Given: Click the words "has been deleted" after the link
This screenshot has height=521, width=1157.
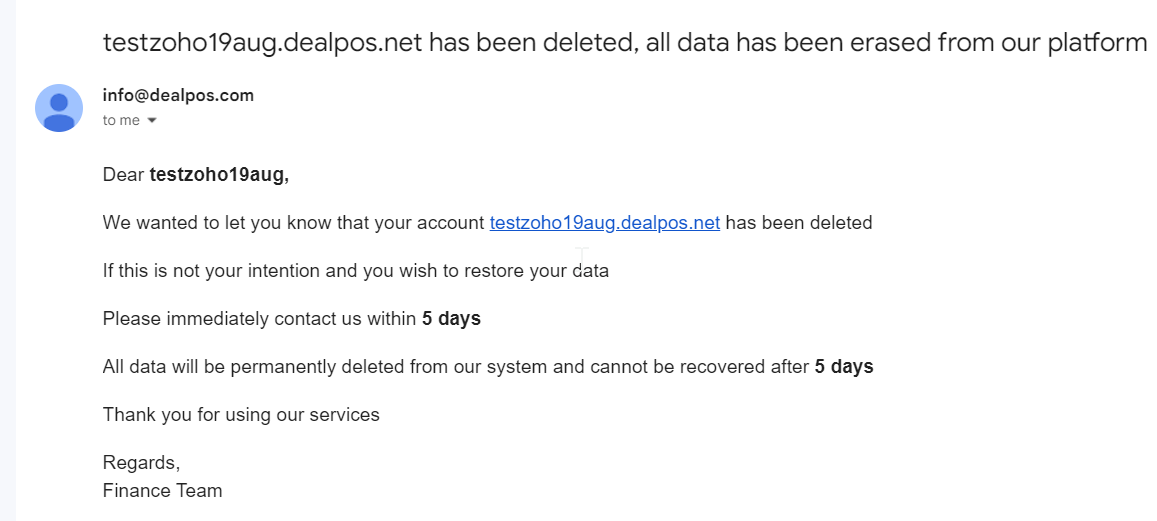Looking at the screenshot, I should 798,222.
